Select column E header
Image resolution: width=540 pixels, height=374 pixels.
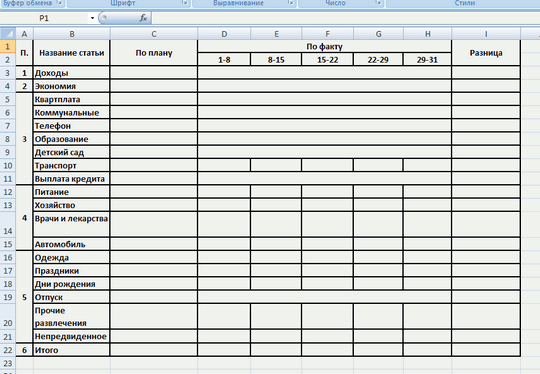point(276,34)
